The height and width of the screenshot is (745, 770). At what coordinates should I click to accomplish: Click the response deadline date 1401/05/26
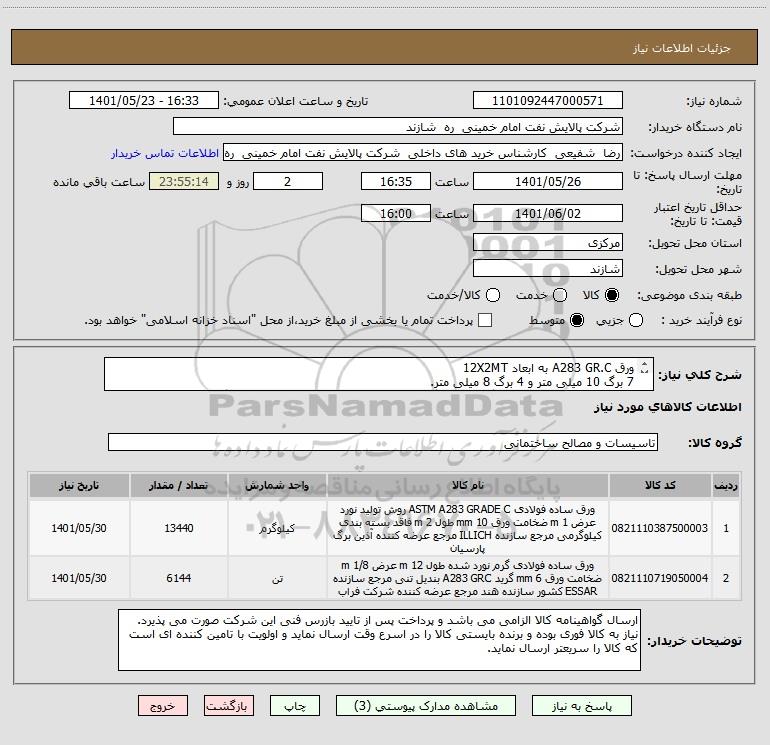coord(548,181)
